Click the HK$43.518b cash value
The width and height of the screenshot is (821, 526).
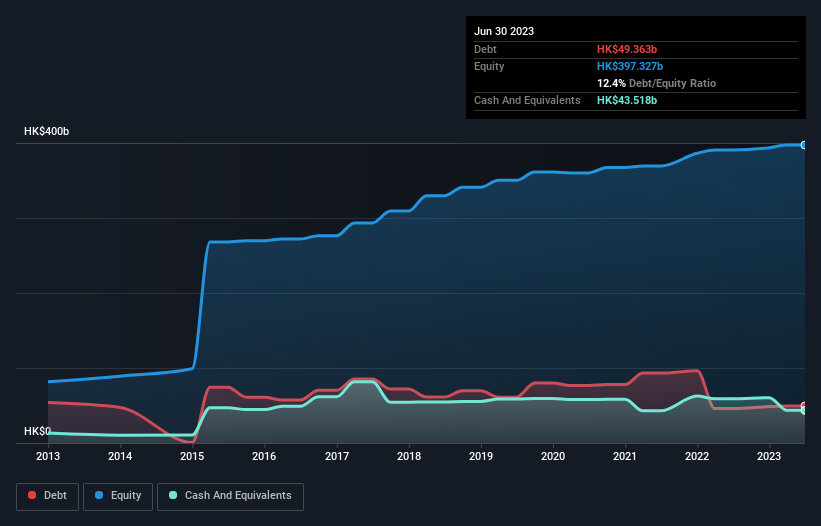(x=627, y=100)
